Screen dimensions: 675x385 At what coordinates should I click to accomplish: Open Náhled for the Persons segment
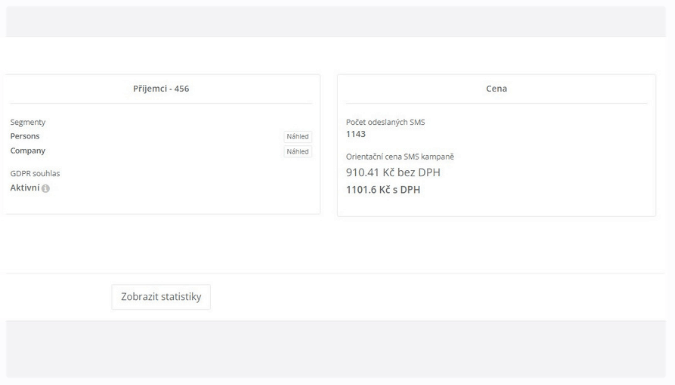pyautogui.click(x=297, y=137)
